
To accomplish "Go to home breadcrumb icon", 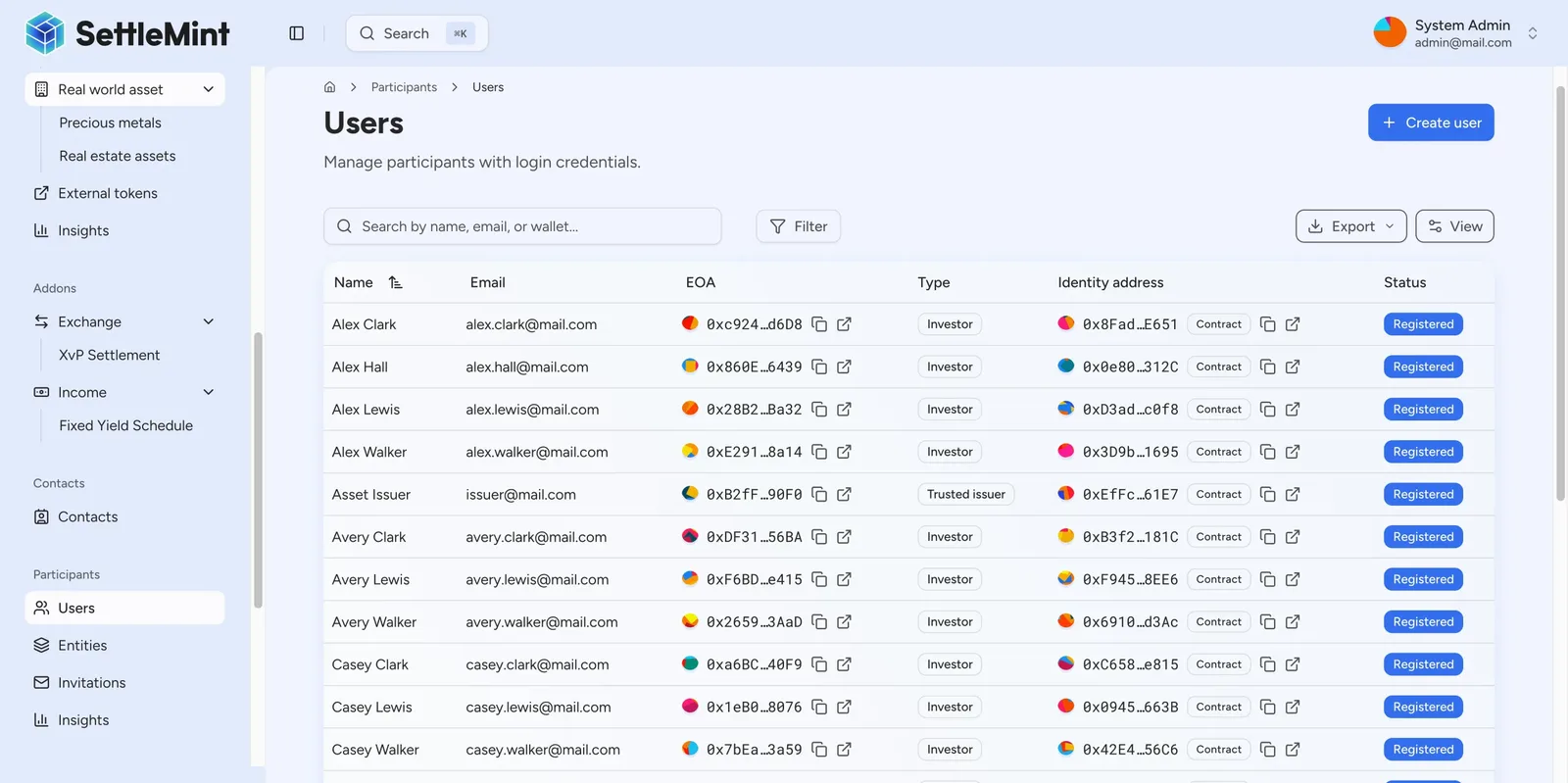I will (x=330, y=87).
